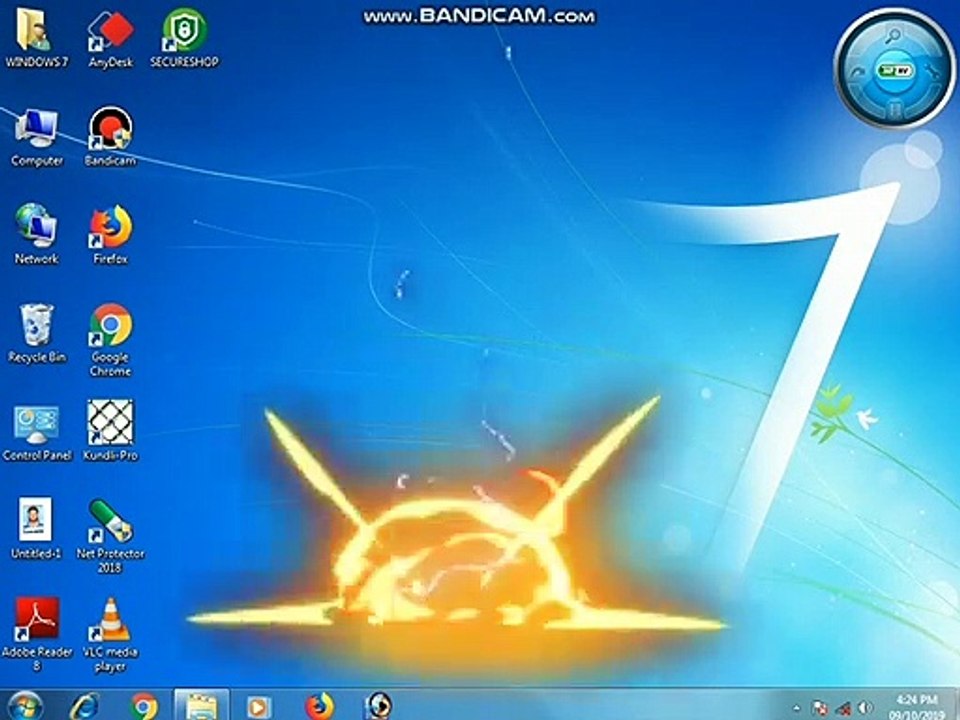The image size is (960, 720).
Task: Open the round media app in taskbar
Action: tap(378, 707)
